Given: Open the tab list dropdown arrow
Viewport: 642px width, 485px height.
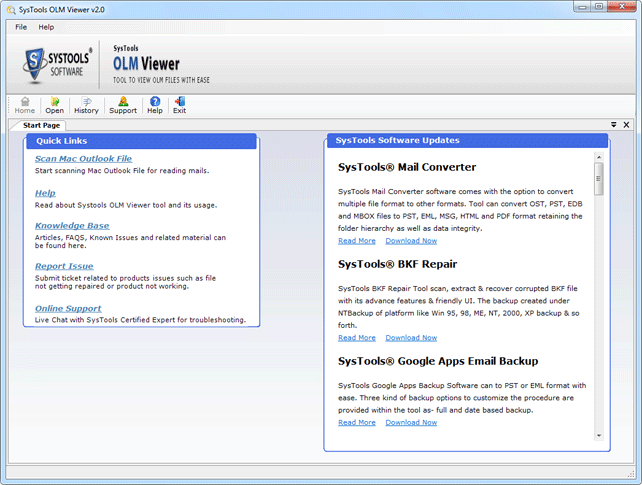Looking at the screenshot, I should point(614,125).
